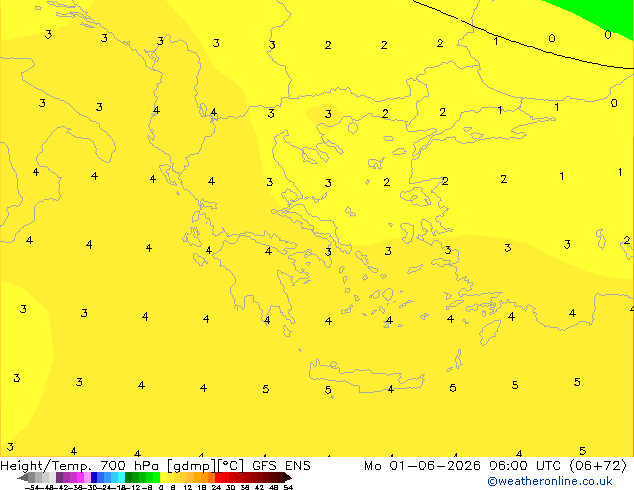Click the "GFS ENS" model label
Screen dimensions: 634x490
[x=281, y=465]
